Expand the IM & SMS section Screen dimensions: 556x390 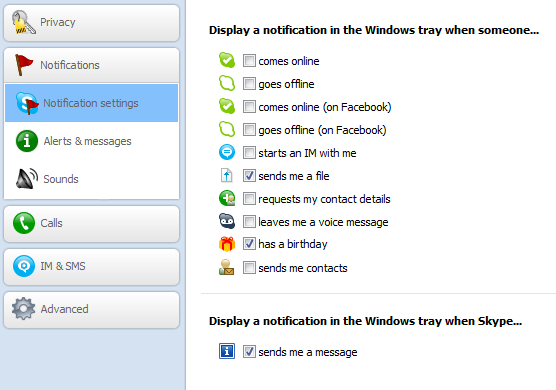91,267
